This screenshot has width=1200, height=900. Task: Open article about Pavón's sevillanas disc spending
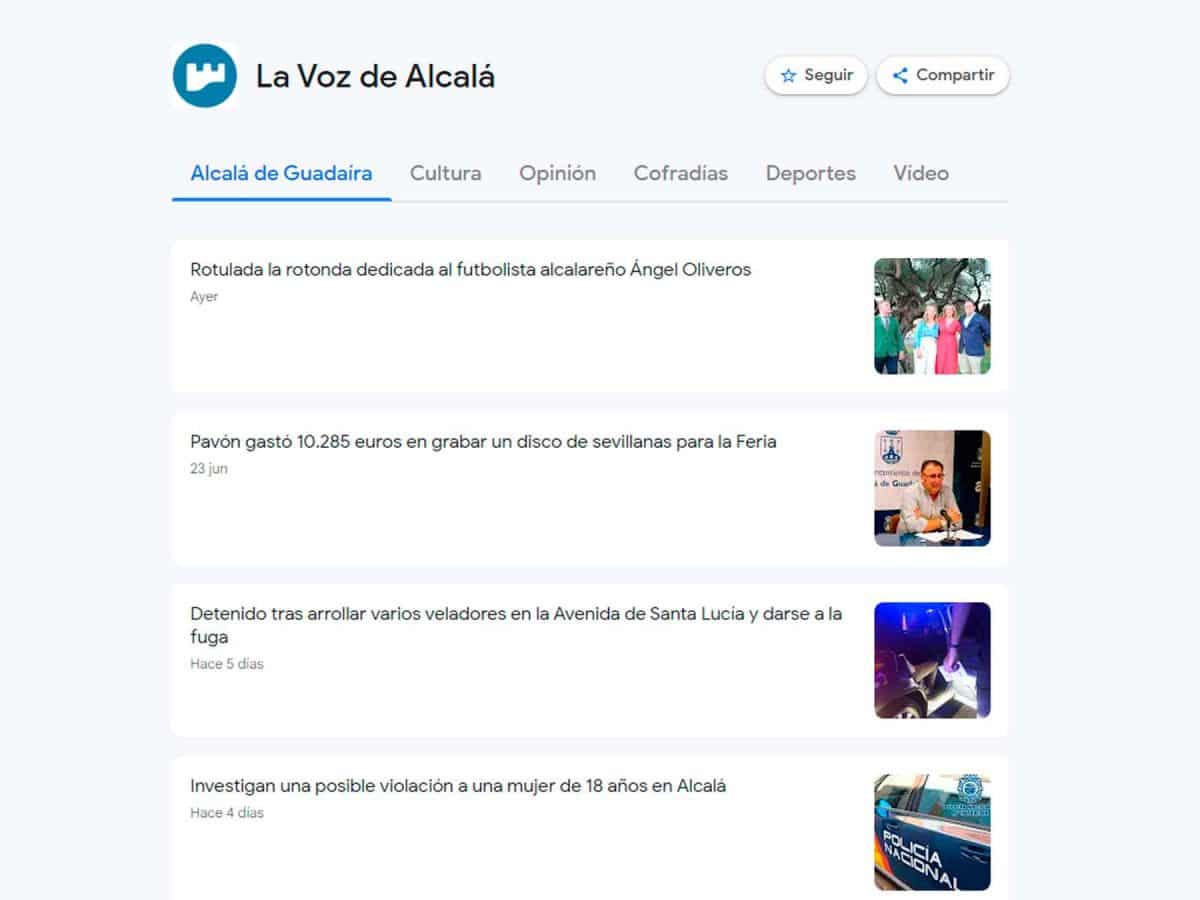click(x=483, y=442)
